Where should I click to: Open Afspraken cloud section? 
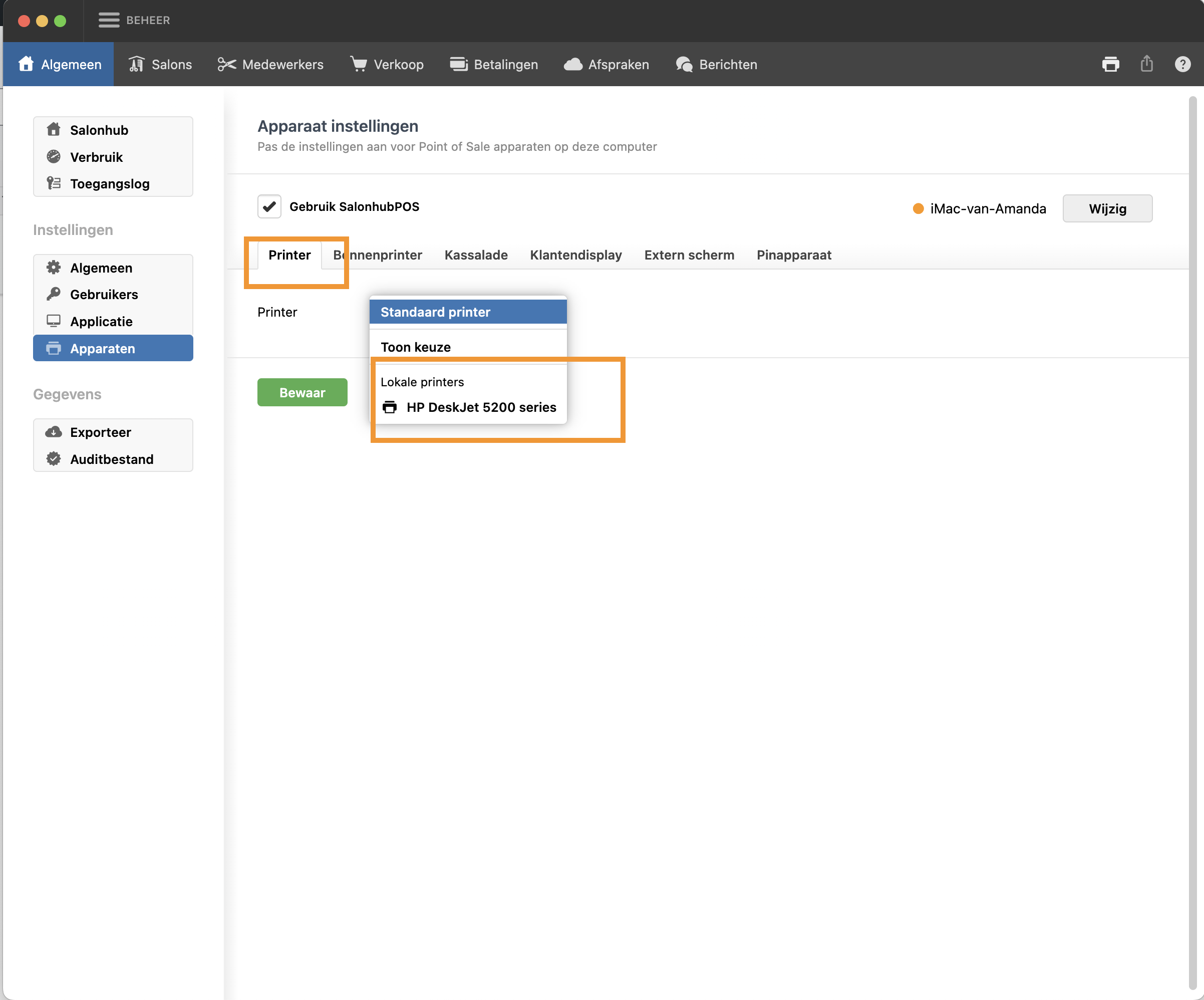pos(607,64)
